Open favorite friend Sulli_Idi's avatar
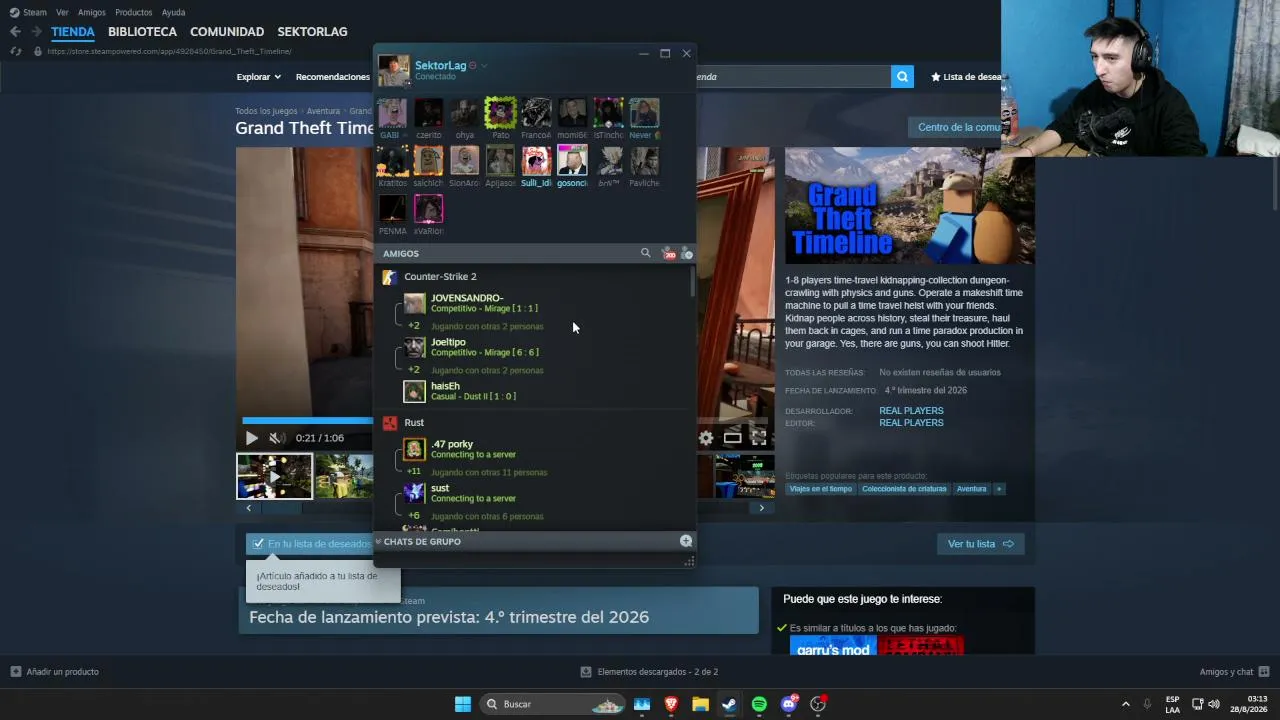Screen dimensions: 1280x720 pos(536,161)
